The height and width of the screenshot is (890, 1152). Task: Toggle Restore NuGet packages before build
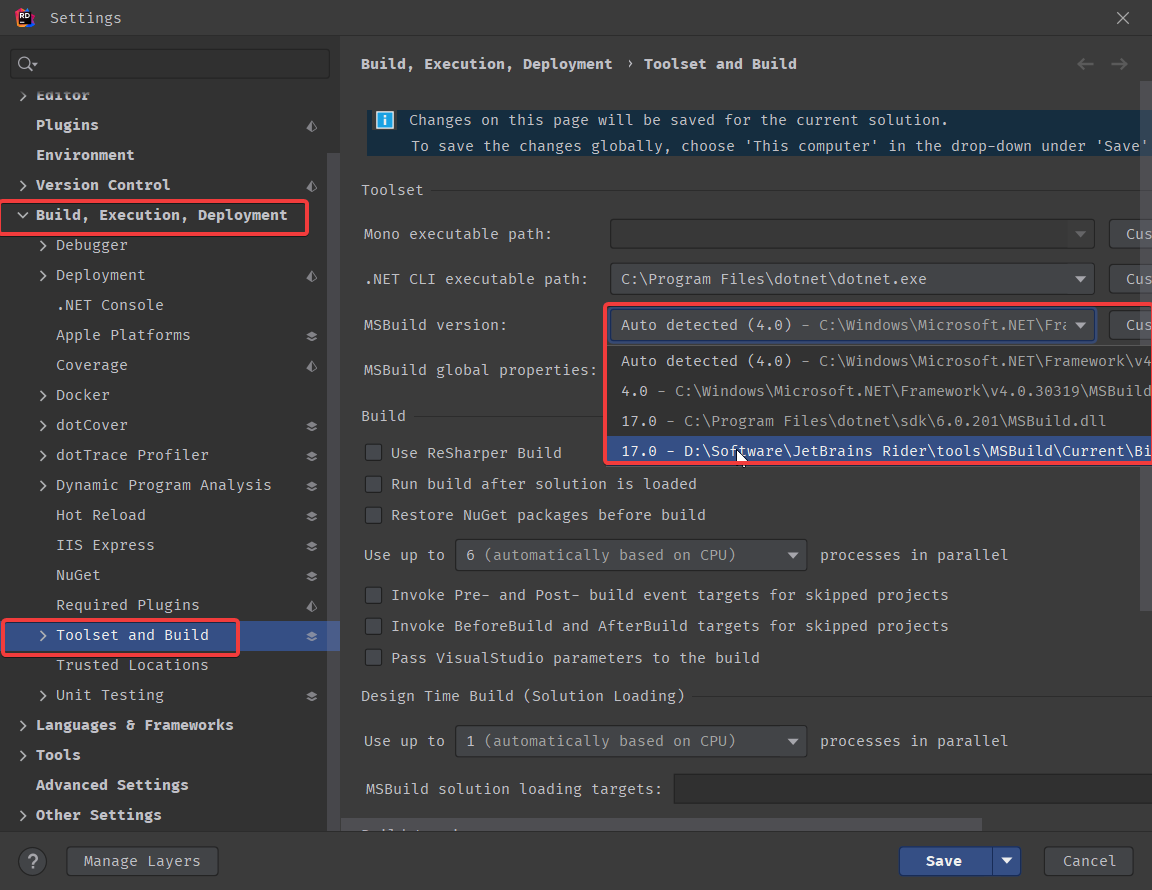pos(373,515)
